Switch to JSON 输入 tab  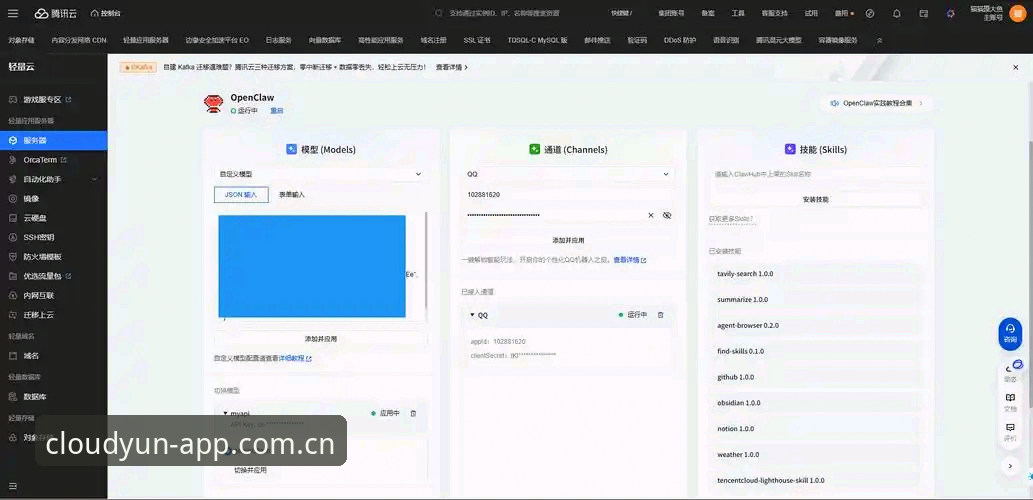tap(241, 194)
